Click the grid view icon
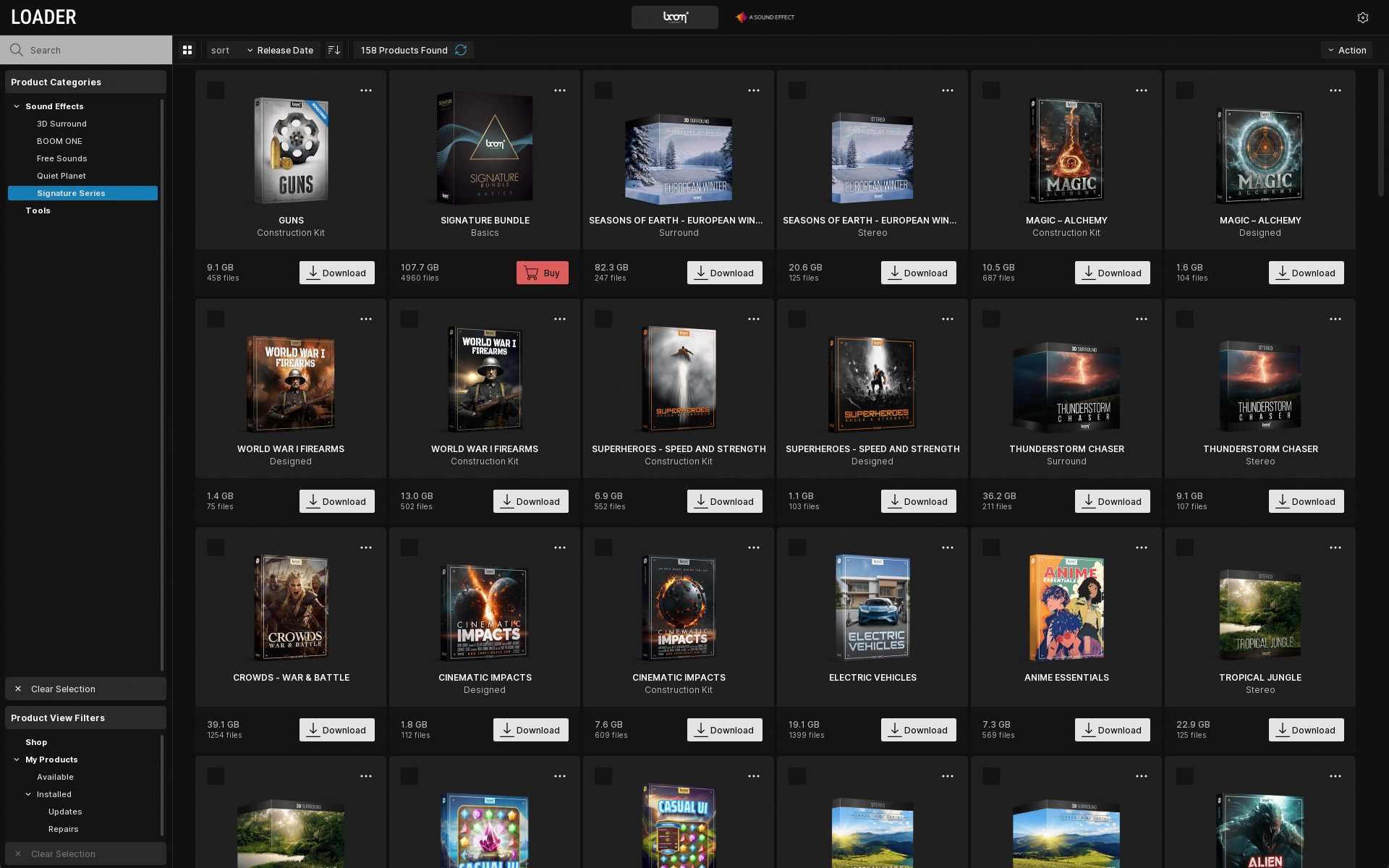Image resolution: width=1389 pixels, height=868 pixels. pos(187,50)
